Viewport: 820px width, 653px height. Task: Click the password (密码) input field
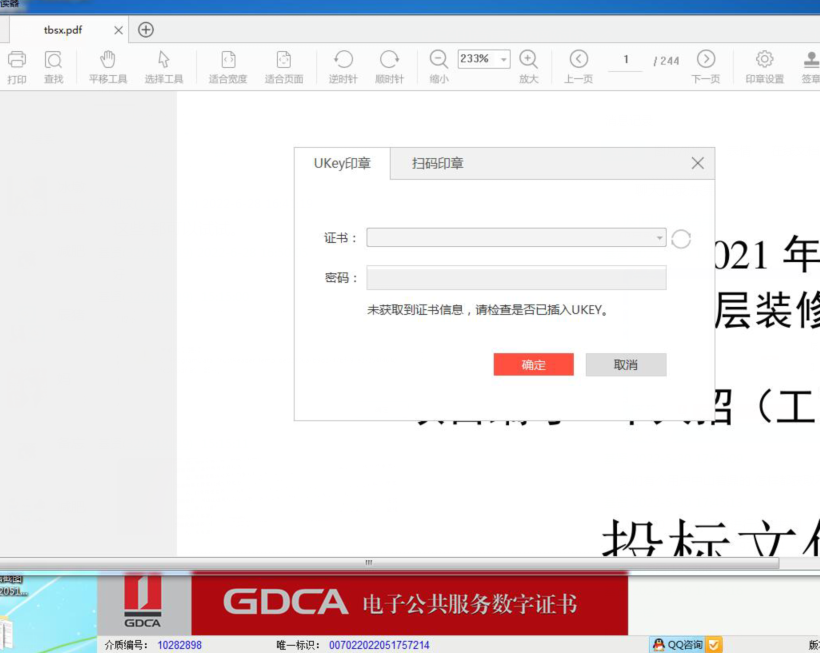point(516,278)
